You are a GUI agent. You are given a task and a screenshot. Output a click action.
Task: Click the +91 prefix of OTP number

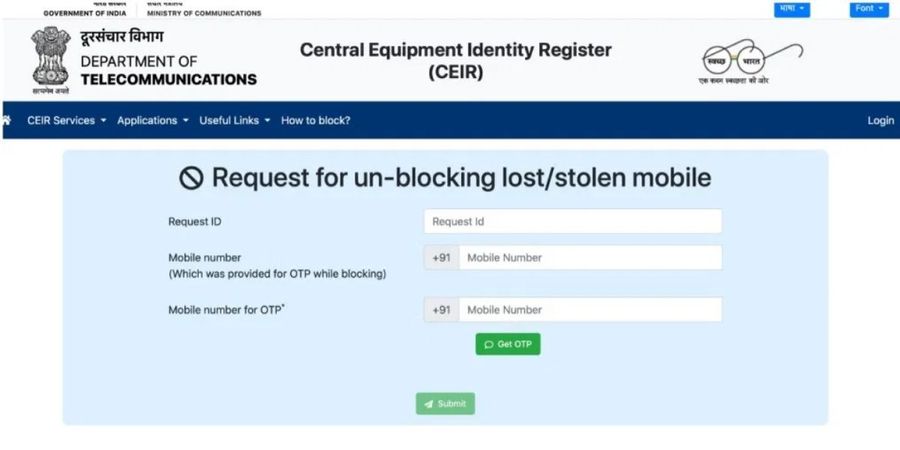coord(441,310)
